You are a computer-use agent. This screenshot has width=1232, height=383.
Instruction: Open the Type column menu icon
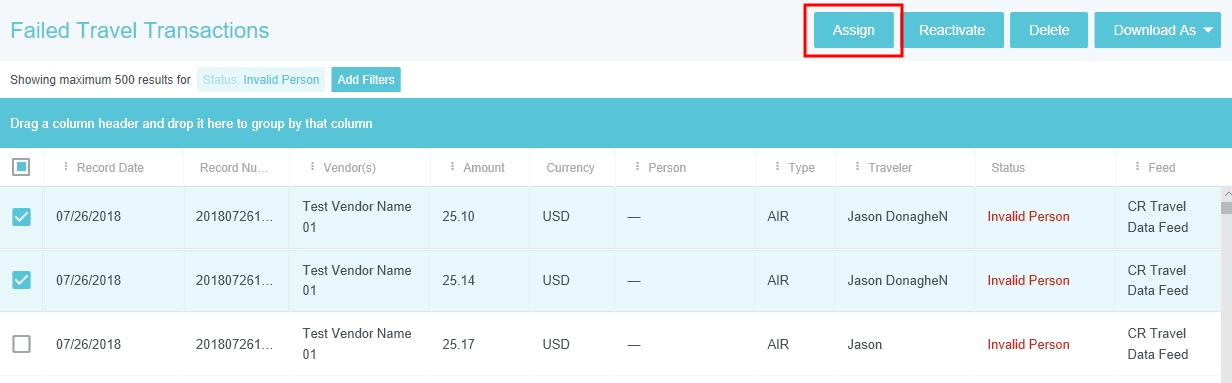(x=778, y=167)
